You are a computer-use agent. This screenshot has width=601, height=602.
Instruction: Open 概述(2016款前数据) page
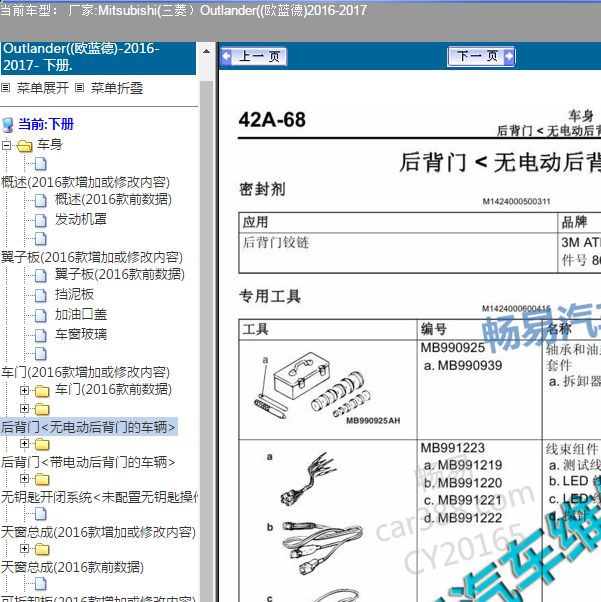coord(113,199)
